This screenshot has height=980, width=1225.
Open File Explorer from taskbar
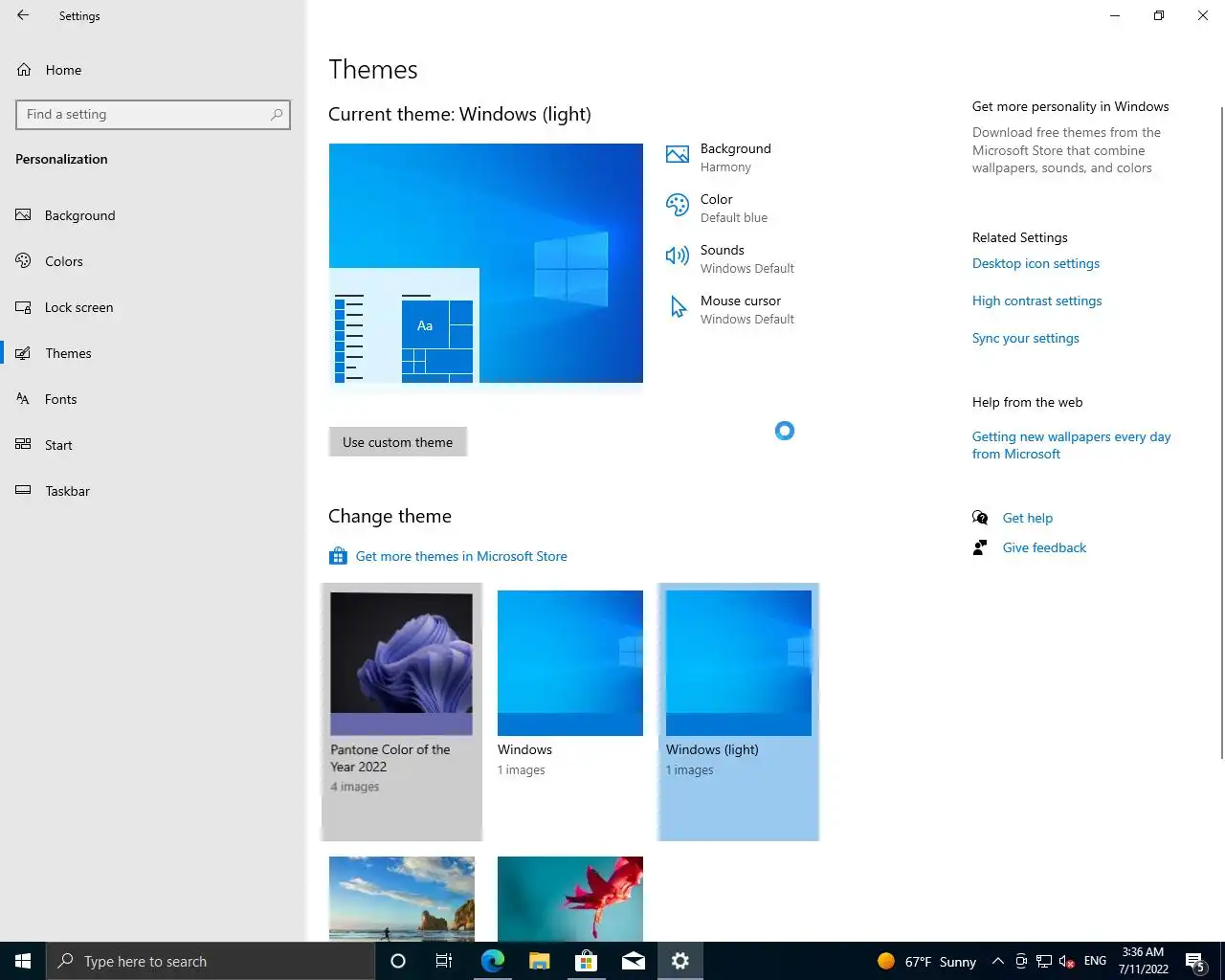click(x=539, y=961)
